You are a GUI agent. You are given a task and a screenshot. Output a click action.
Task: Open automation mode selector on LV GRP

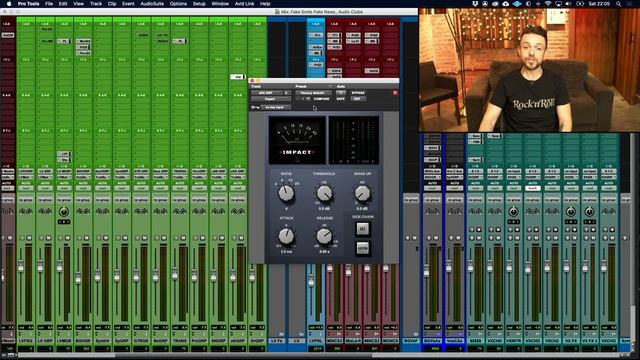coord(45,188)
